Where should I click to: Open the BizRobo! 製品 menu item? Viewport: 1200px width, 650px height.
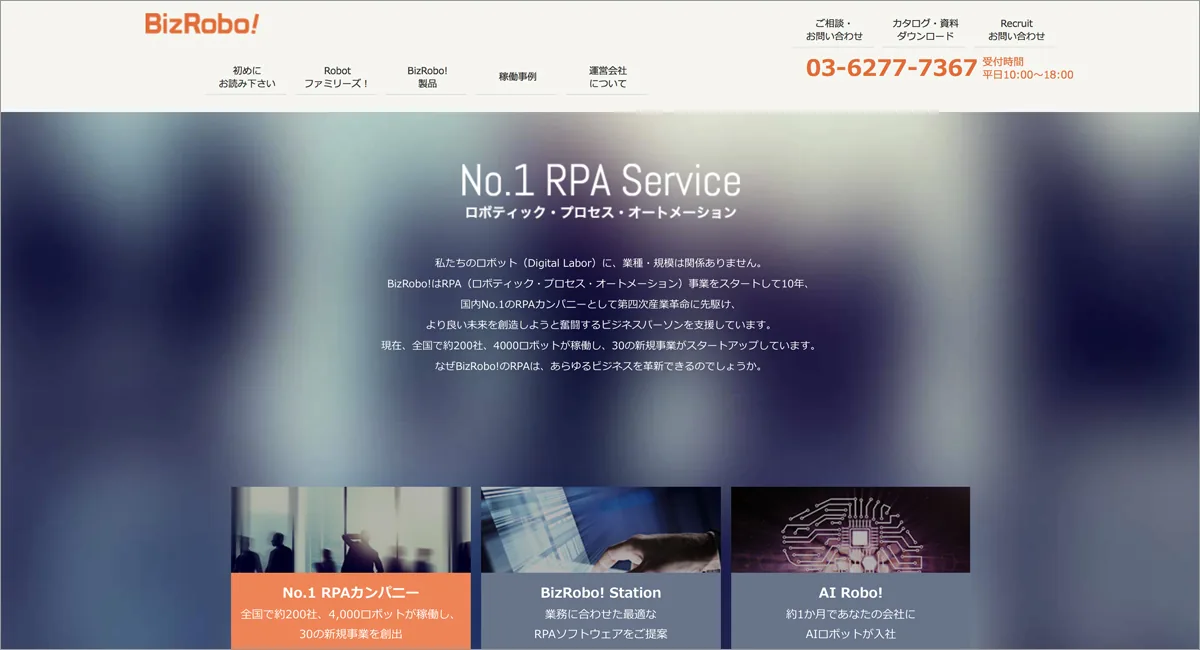coord(427,77)
